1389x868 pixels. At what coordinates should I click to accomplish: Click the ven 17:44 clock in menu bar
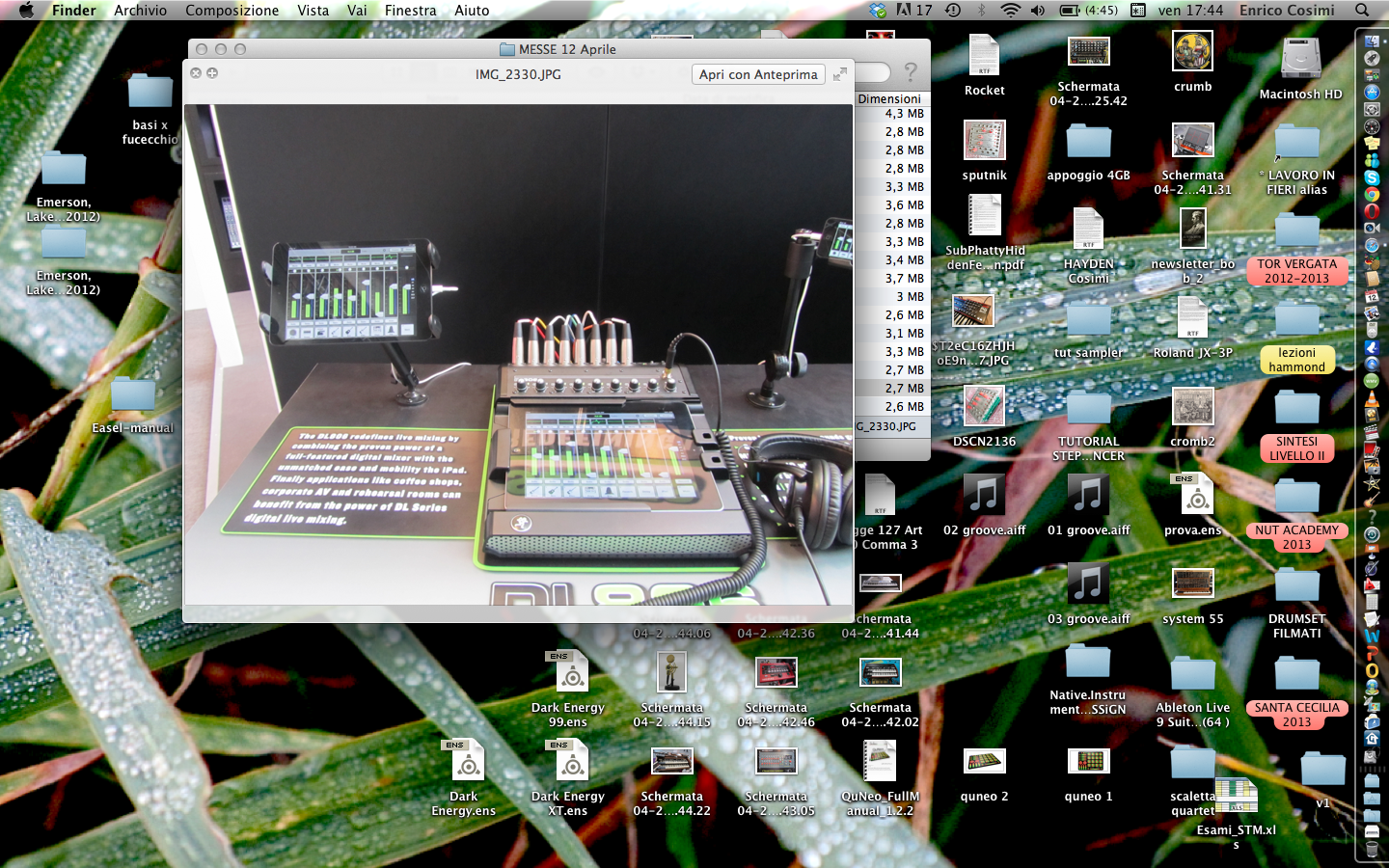click(x=1190, y=10)
